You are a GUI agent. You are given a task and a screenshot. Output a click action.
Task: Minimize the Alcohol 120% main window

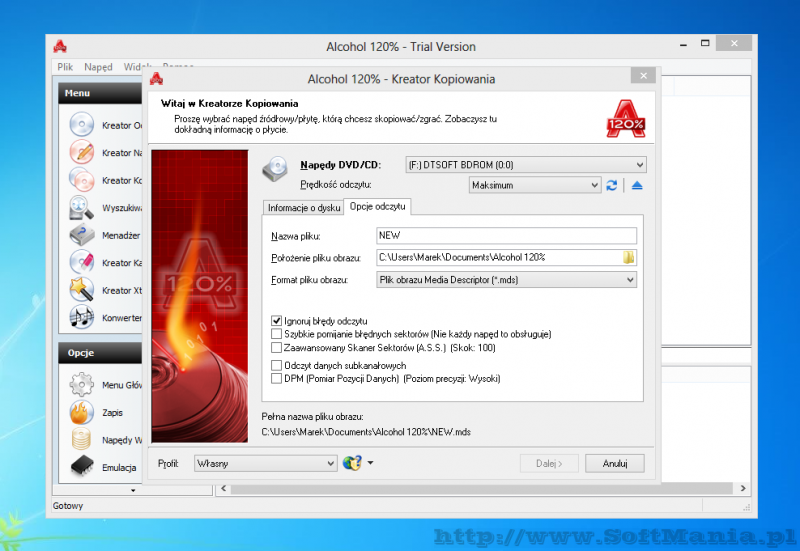(683, 44)
